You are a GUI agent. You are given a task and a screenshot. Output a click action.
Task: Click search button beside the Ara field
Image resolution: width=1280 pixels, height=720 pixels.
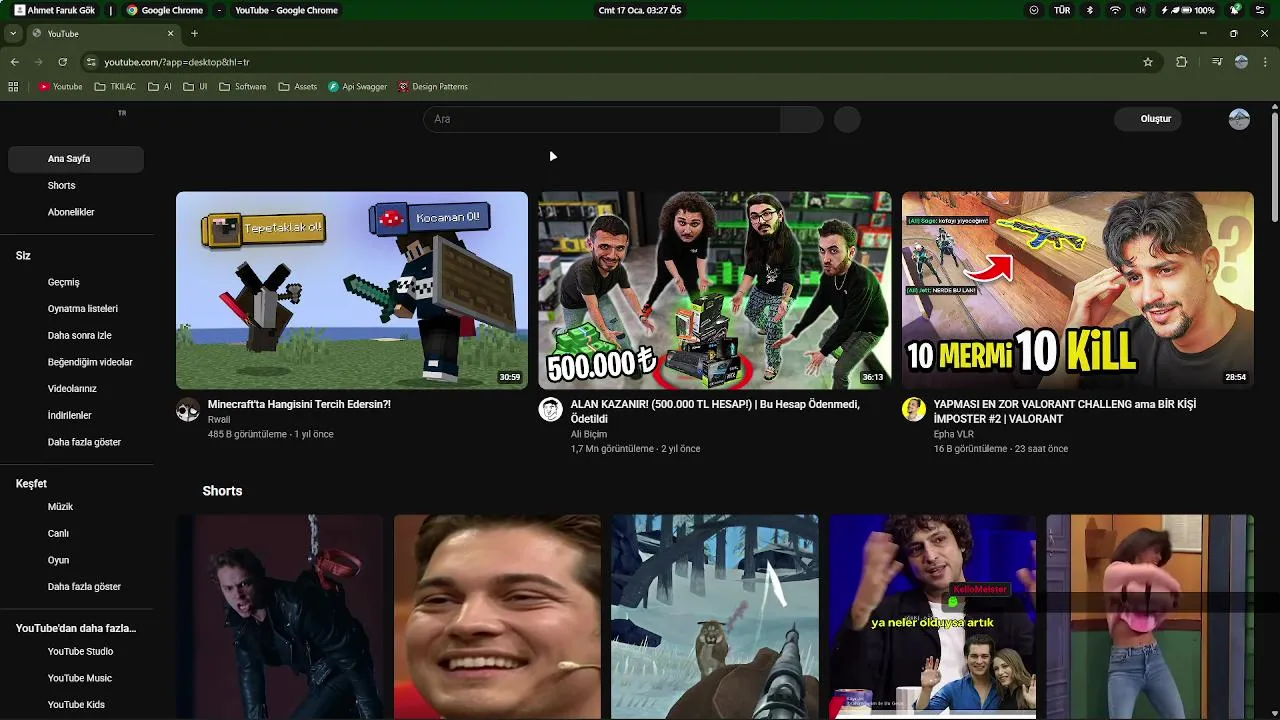pos(801,119)
